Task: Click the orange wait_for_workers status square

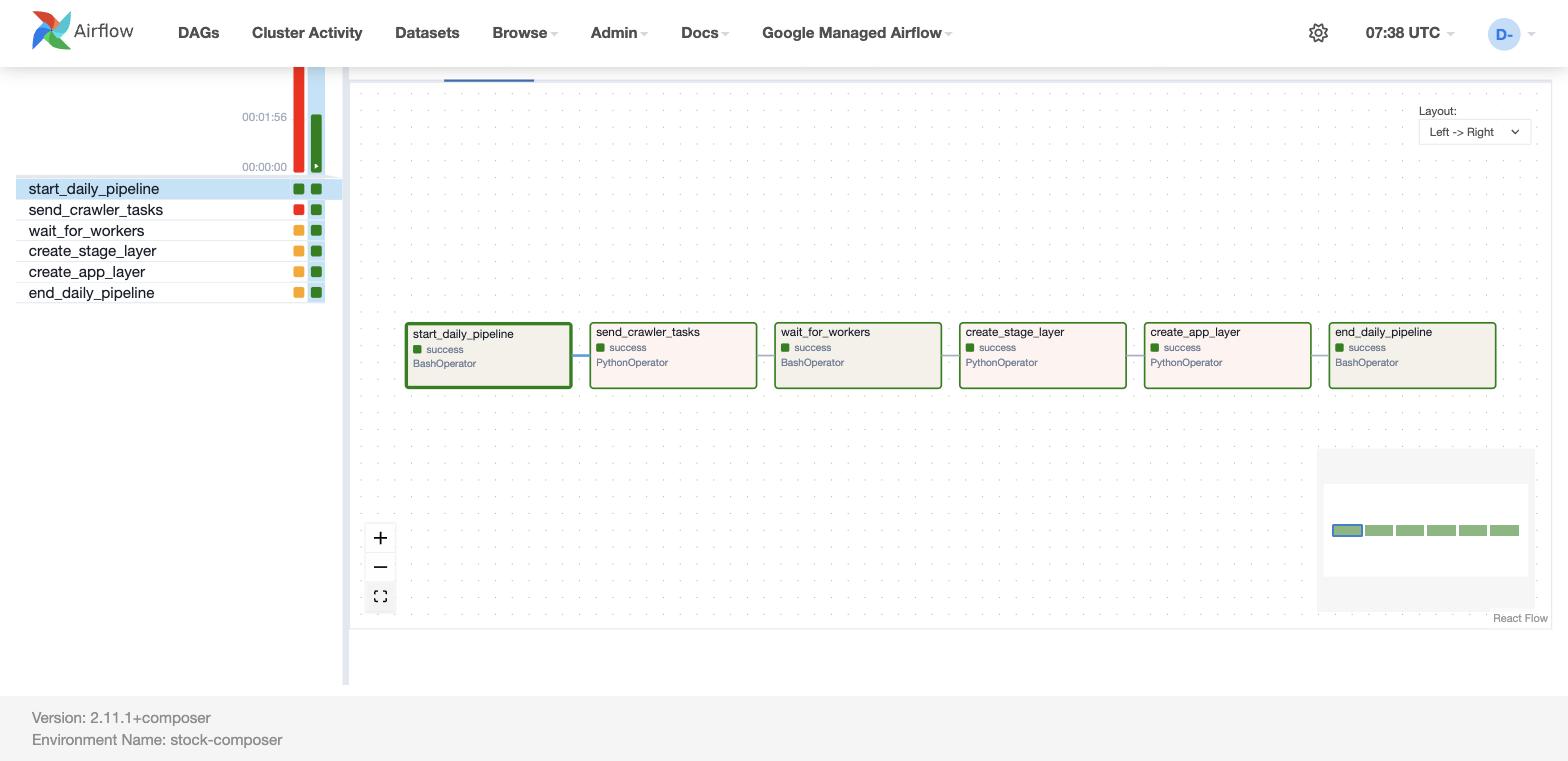Action: (x=298, y=231)
